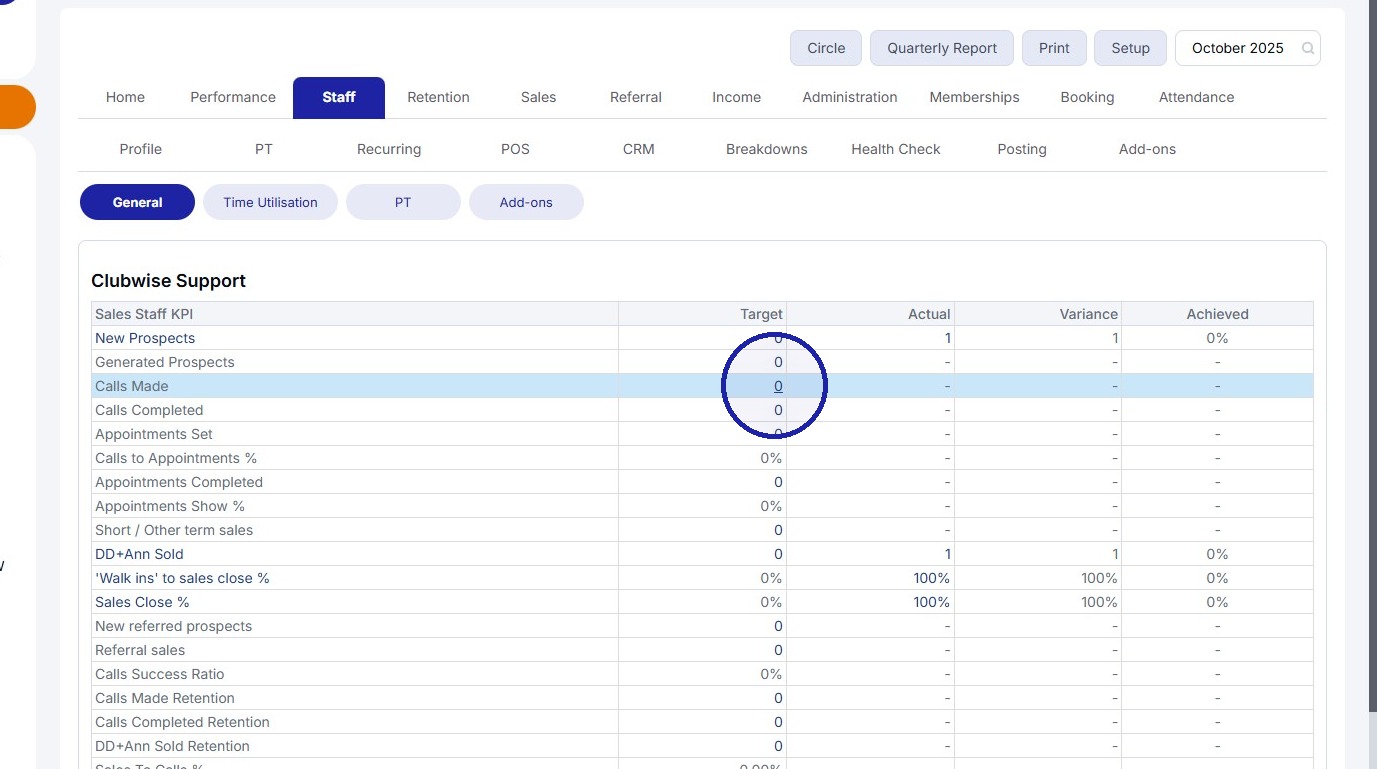Image resolution: width=1377 pixels, height=769 pixels.
Task: Click the Achieved column header
Action: (1217, 314)
